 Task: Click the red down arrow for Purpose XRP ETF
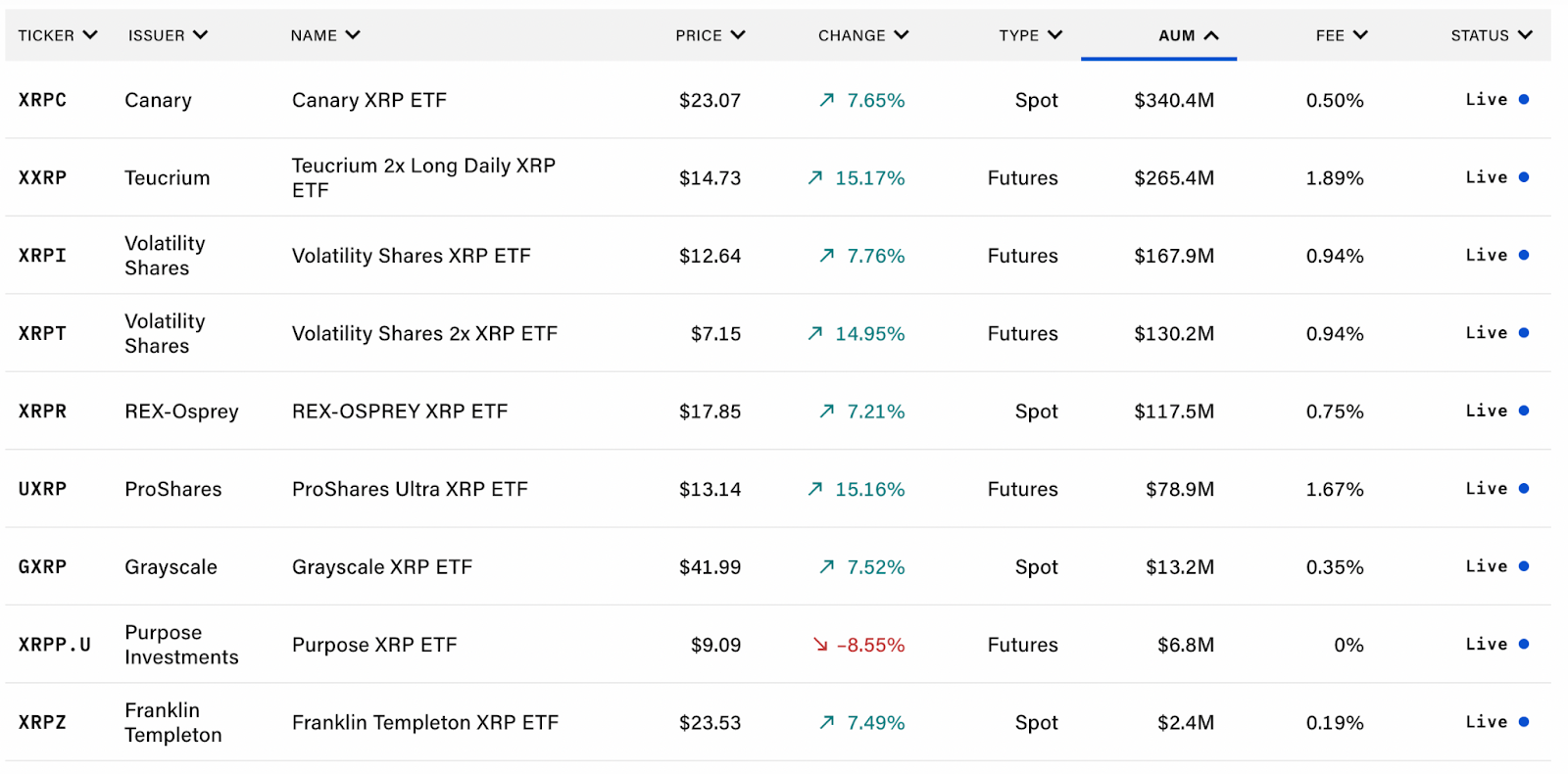(x=820, y=645)
